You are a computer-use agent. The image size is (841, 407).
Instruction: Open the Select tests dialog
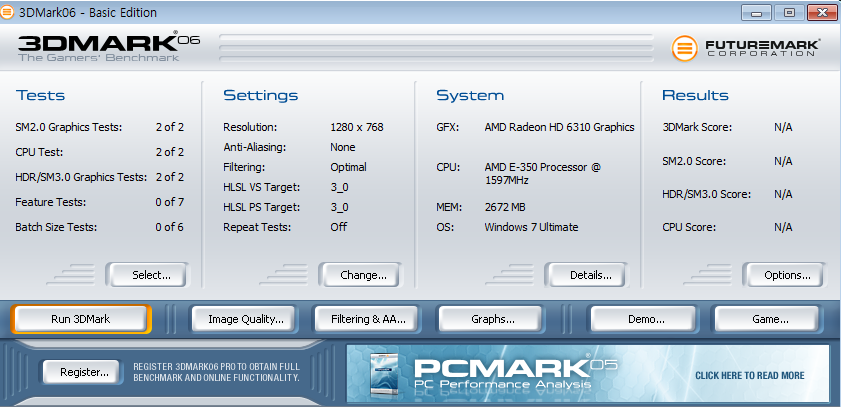pos(147,275)
